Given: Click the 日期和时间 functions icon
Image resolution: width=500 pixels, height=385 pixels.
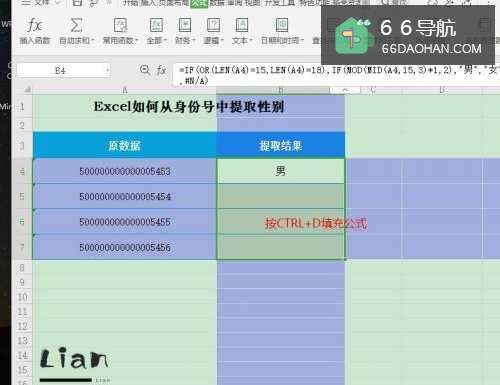Looking at the screenshot, I should pyautogui.click(x=282, y=26).
